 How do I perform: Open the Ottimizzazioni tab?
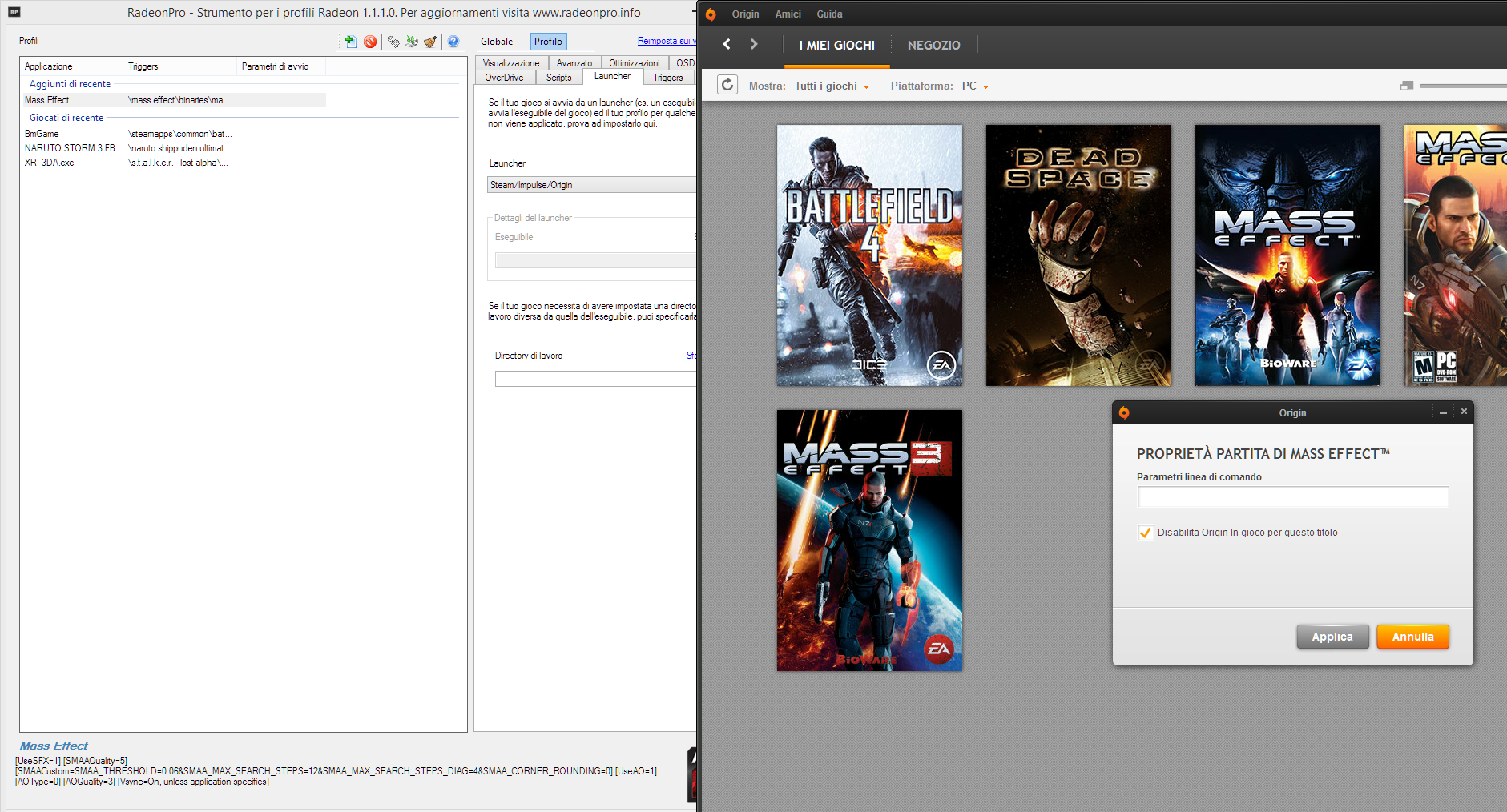[635, 63]
